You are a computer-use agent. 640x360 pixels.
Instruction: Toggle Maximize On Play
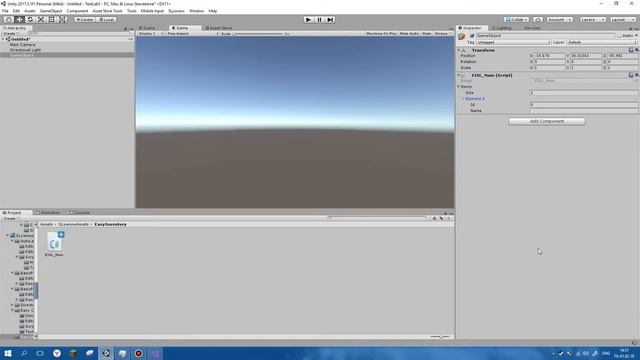[x=381, y=33]
